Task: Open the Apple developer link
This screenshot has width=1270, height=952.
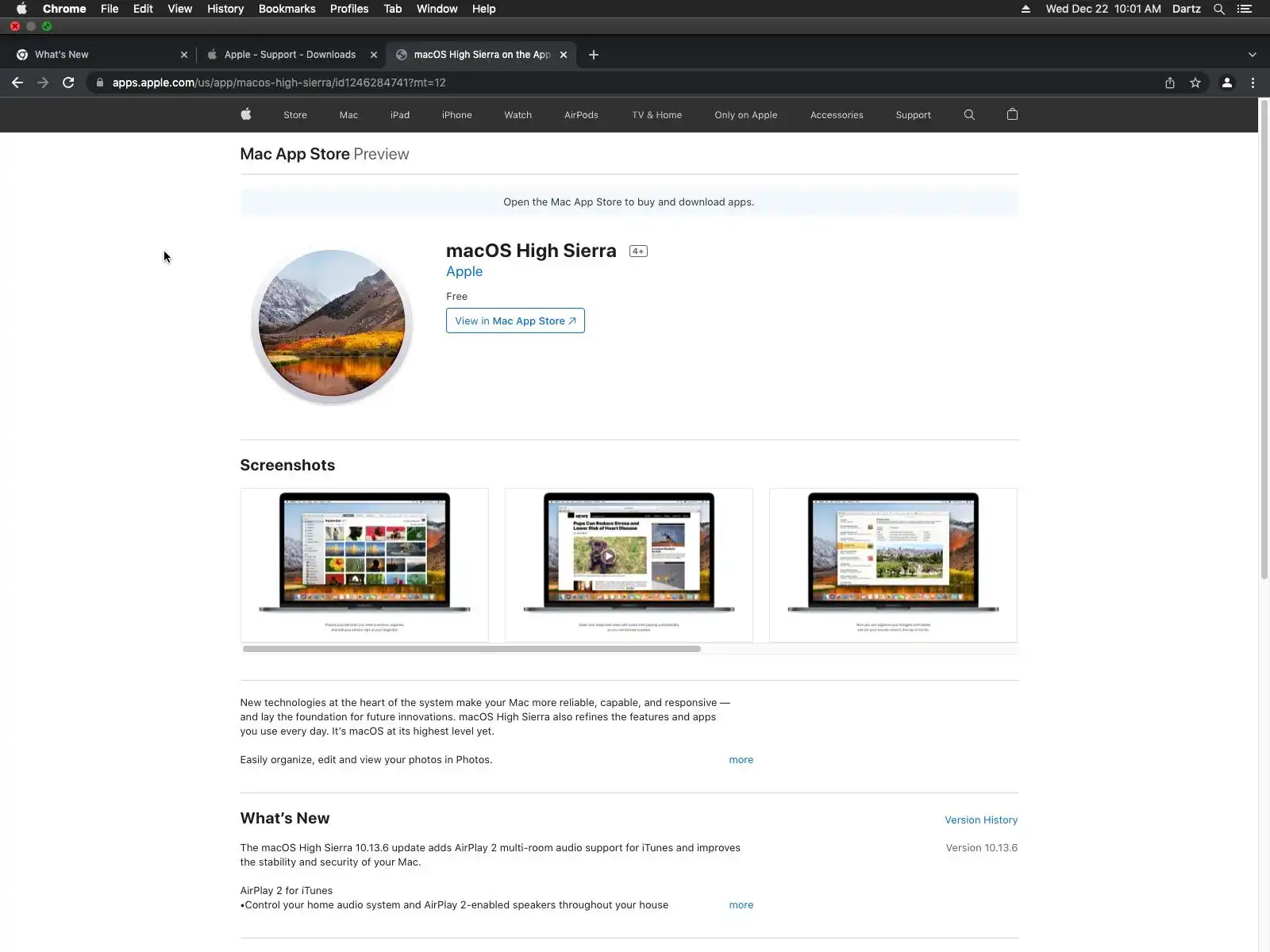Action: coord(464,271)
